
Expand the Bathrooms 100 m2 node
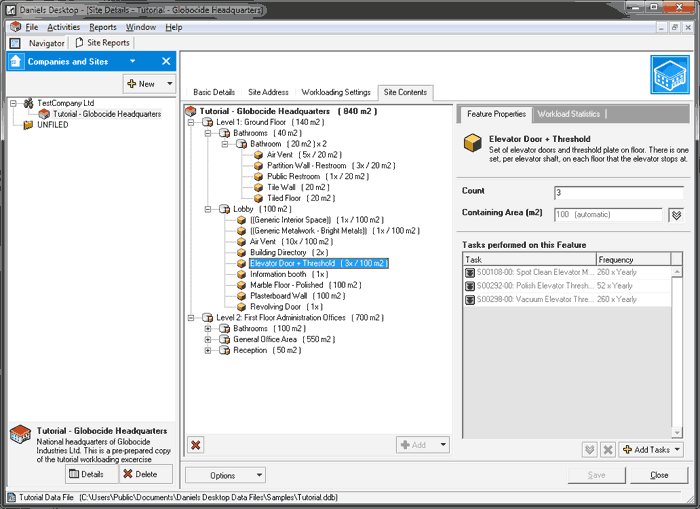[208, 328]
